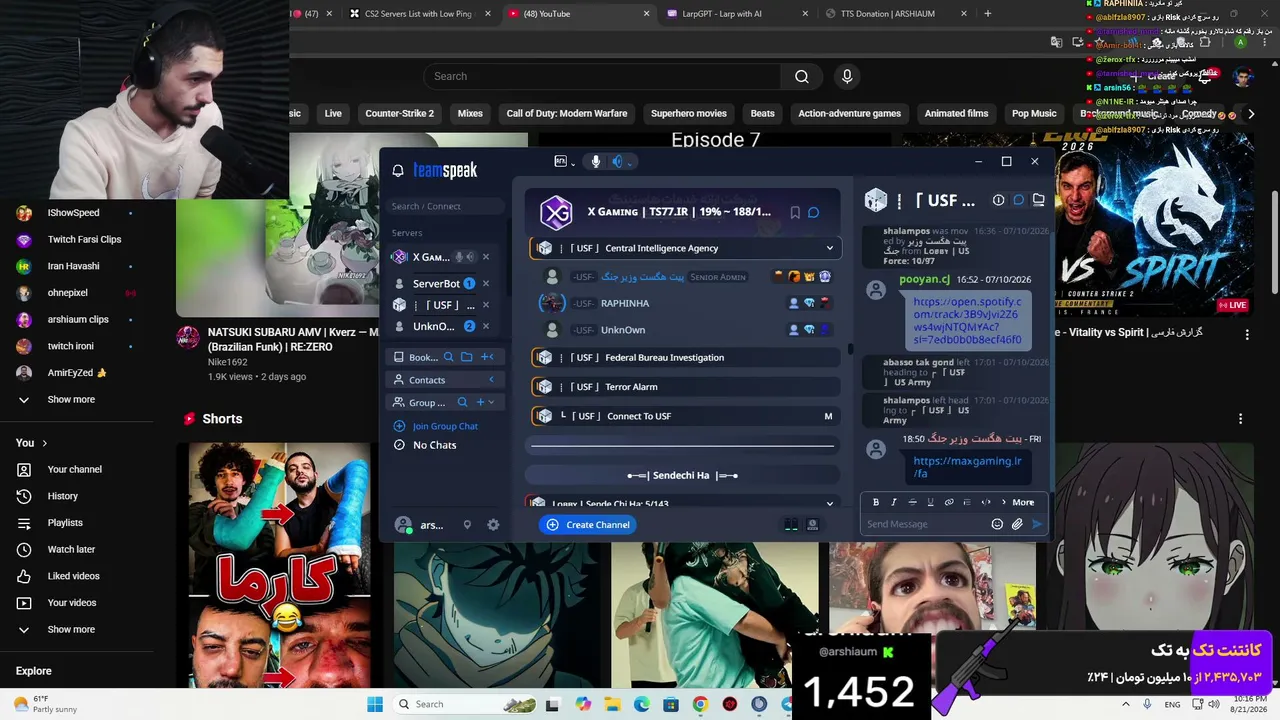Toggle bold formatting in message editor
1280x720 pixels.
876,502
